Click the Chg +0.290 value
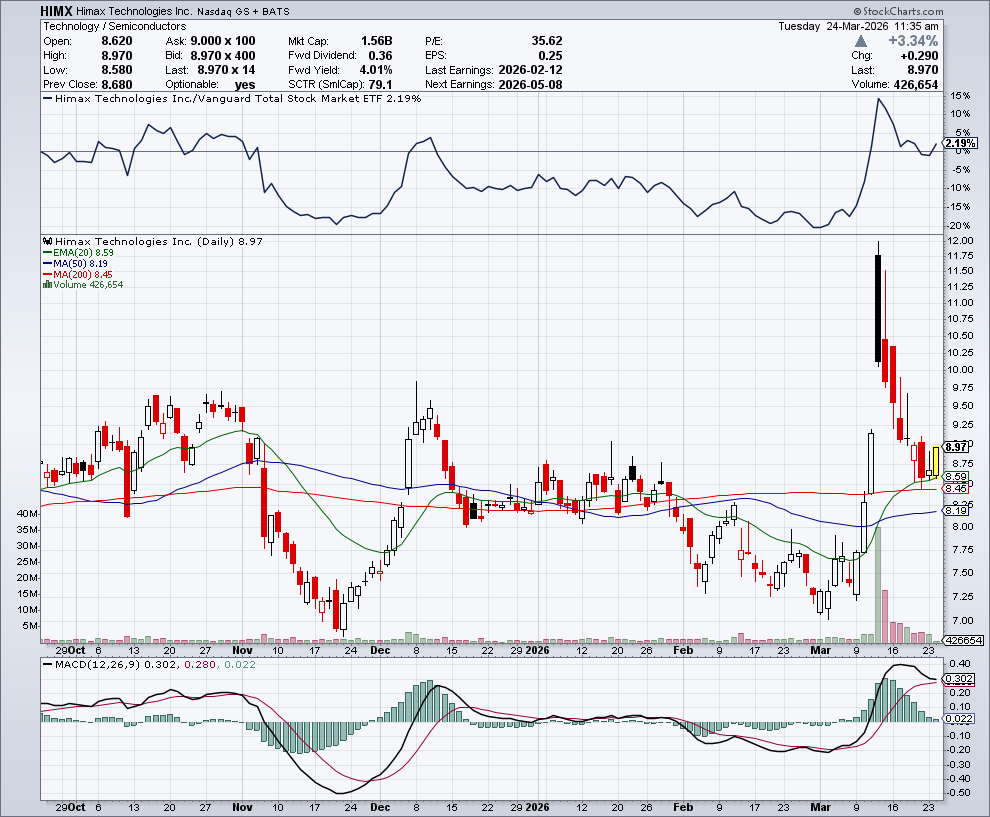 pos(919,56)
